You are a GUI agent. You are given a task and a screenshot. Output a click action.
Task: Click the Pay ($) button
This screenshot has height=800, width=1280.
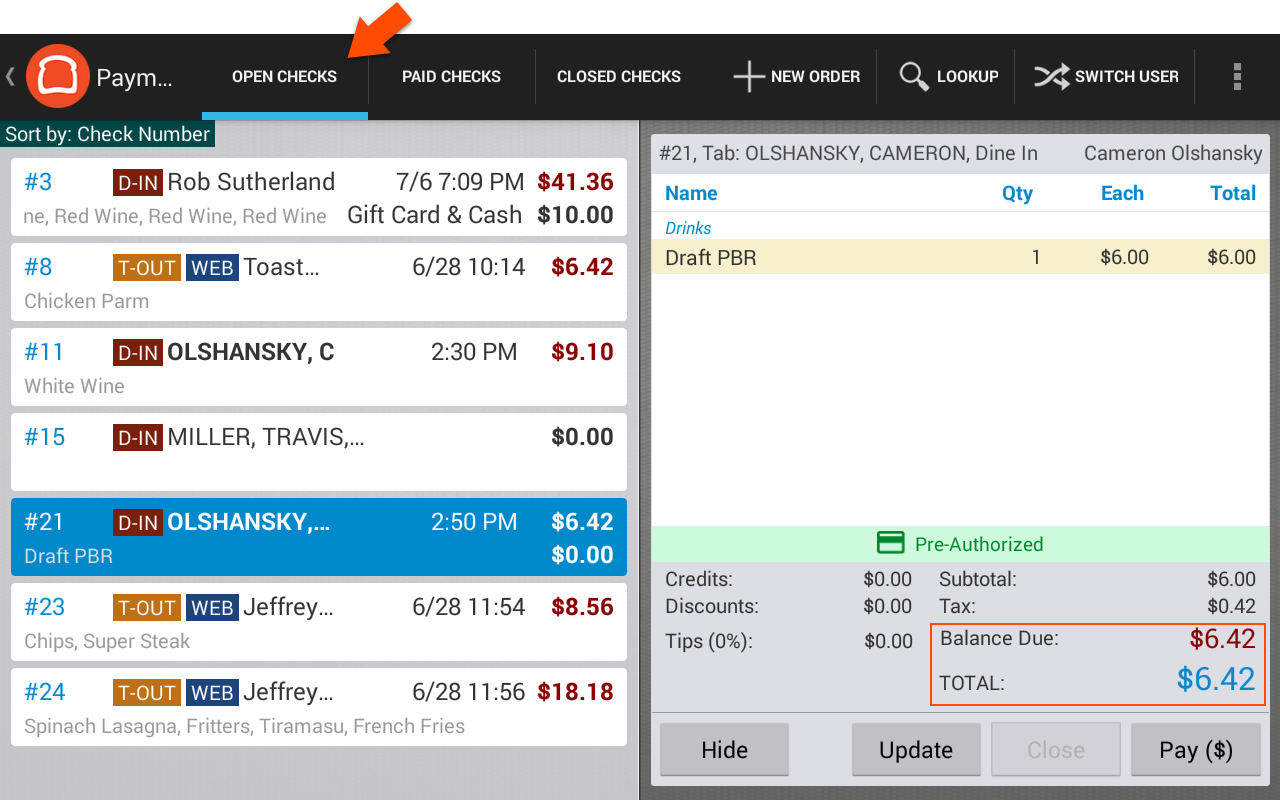click(x=1196, y=749)
